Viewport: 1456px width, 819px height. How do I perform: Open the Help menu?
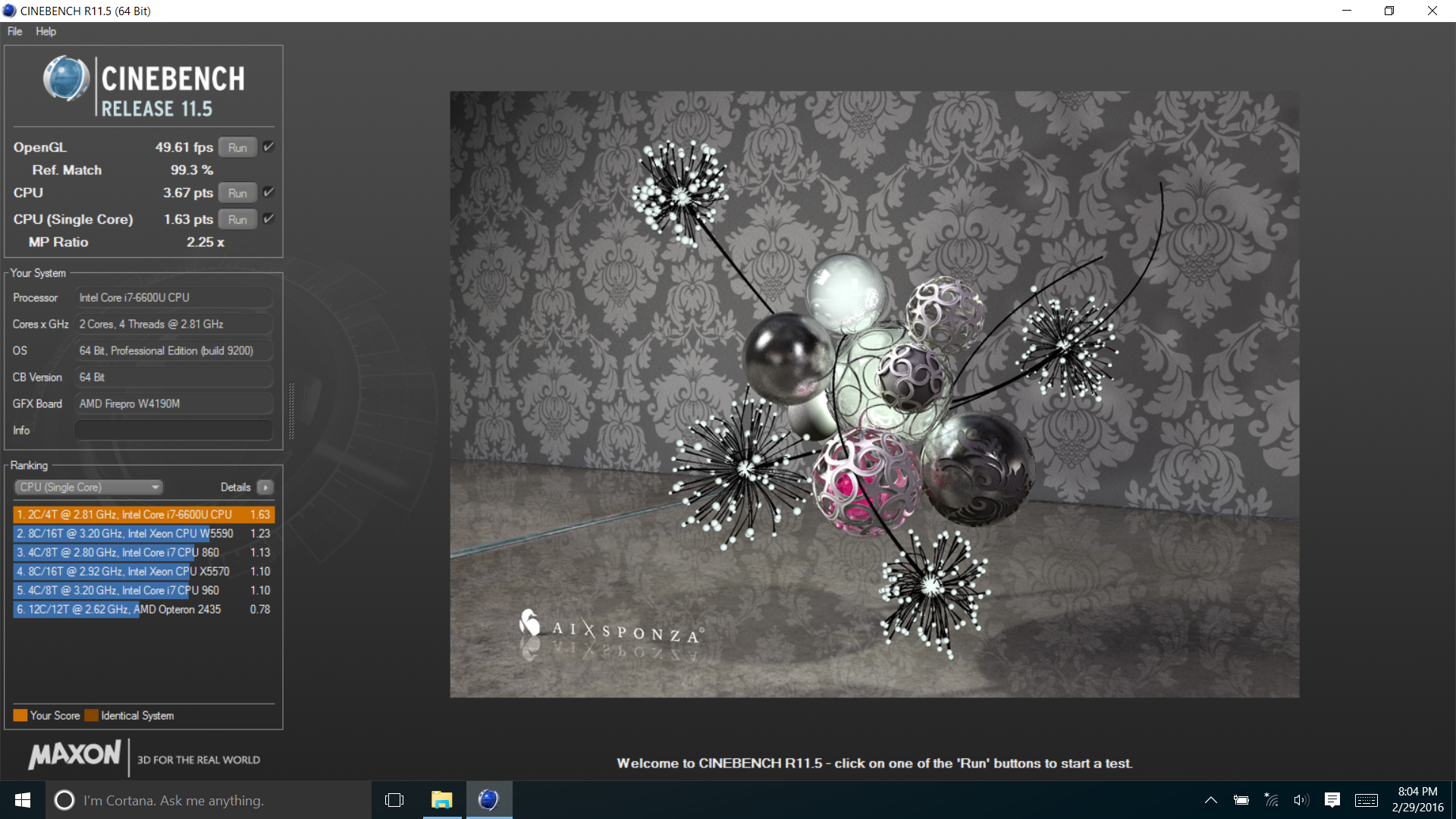coord(45,31)
